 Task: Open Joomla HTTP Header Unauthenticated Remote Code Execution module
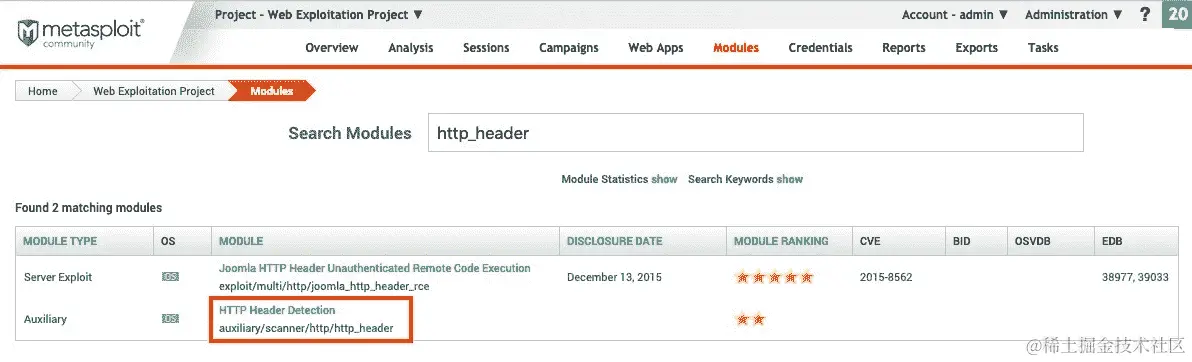pyautogui.click(x=375, y=268)
